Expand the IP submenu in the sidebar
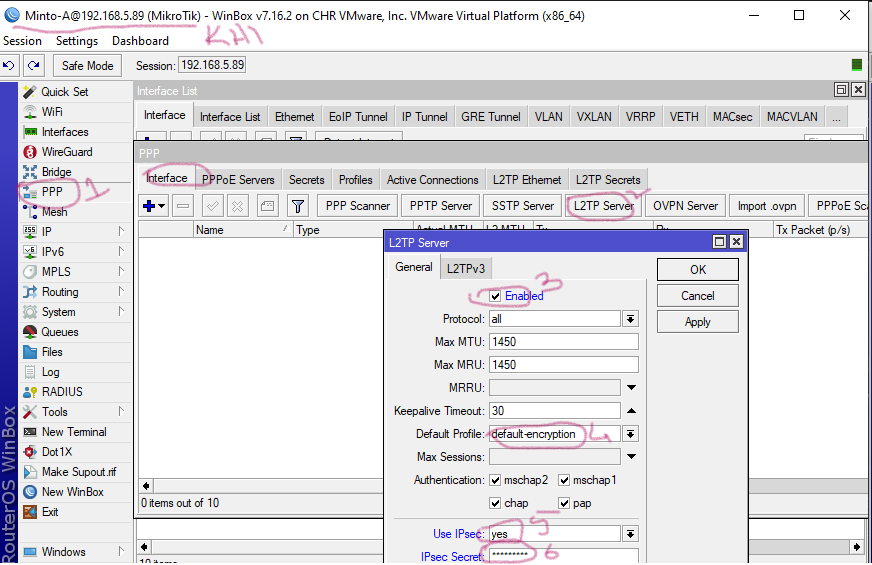 [x=121, y=231]
